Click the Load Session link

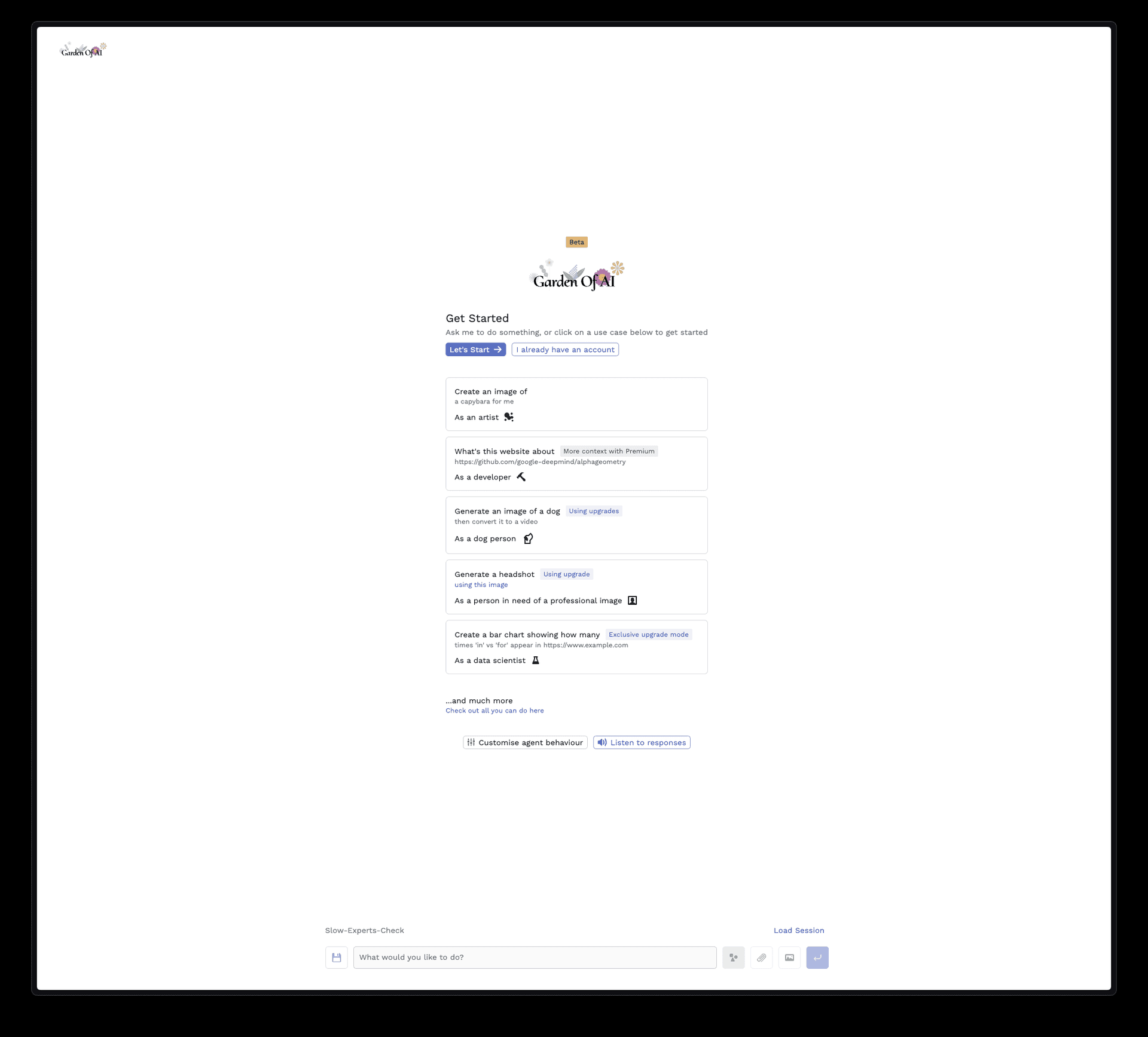pos(799,931)
